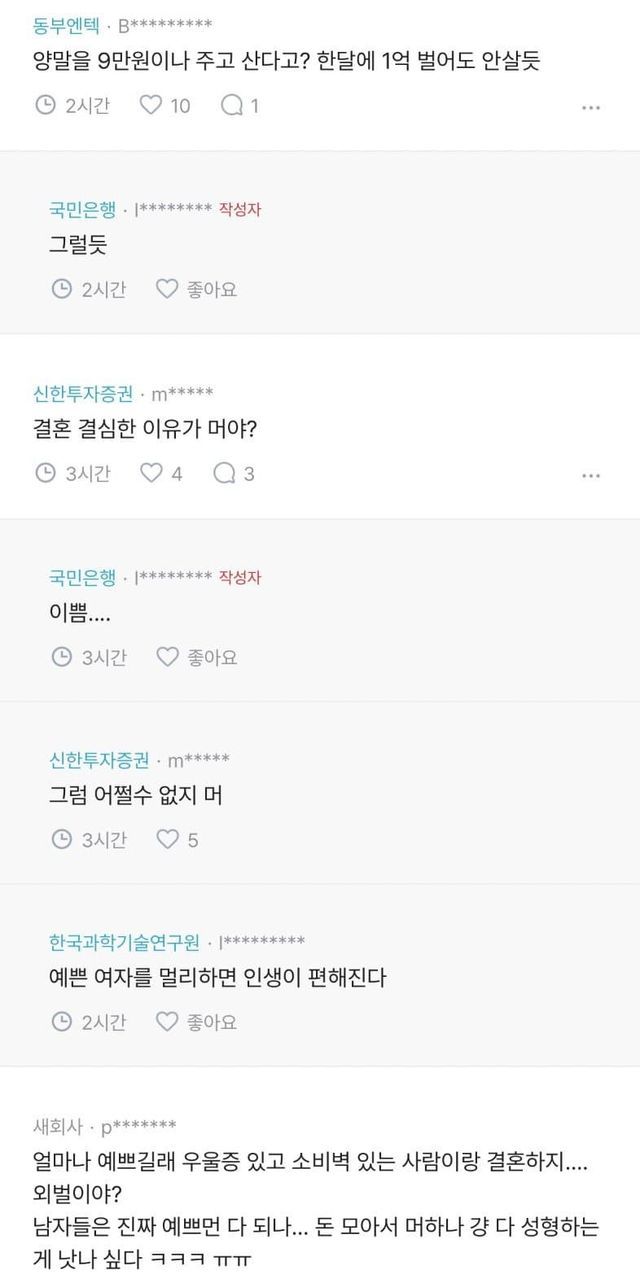Open more options for 결혼 결심한 이유 comment

(x=591, y=474)
